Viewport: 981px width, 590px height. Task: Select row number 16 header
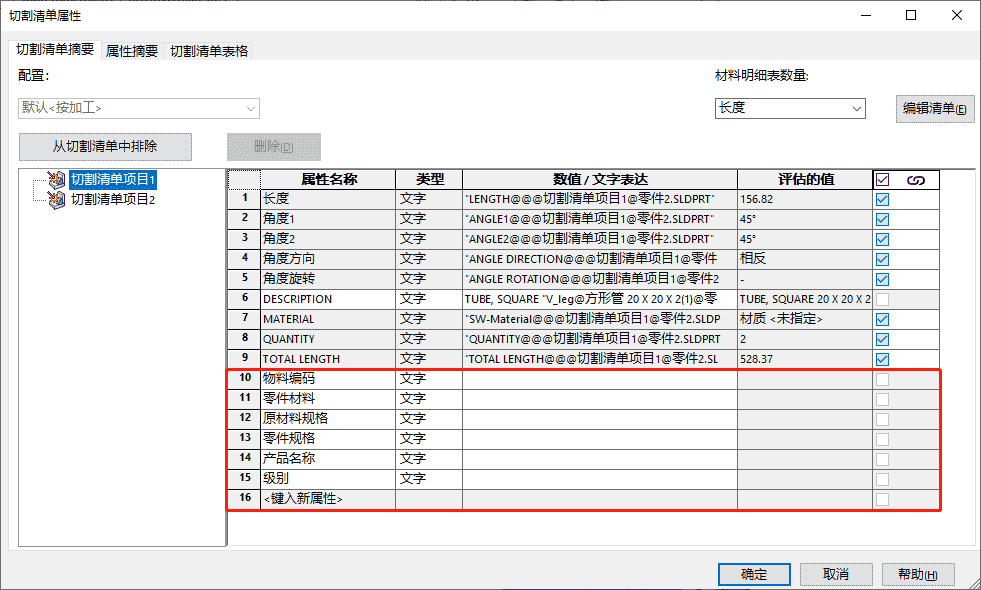pos(245,499)
